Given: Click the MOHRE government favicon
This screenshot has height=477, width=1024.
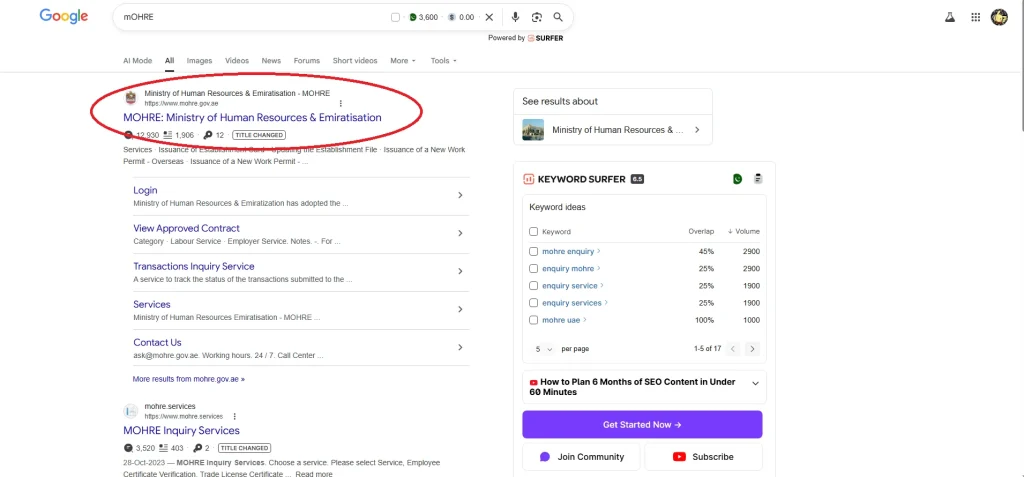Looking at the screenshot, I should coord(131,98).
